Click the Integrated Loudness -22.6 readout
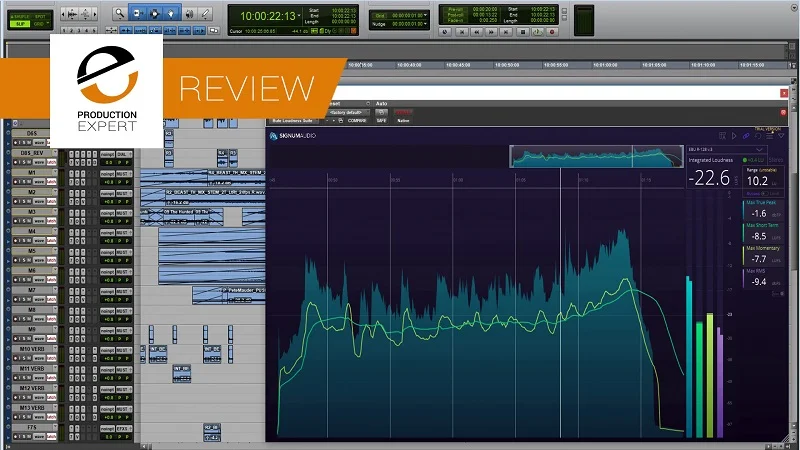 pos(709,178)
